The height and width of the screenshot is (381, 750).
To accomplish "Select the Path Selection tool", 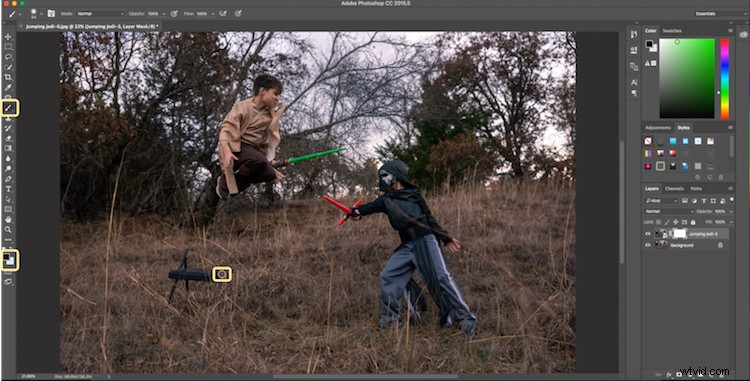I will [x=8, y=199].
